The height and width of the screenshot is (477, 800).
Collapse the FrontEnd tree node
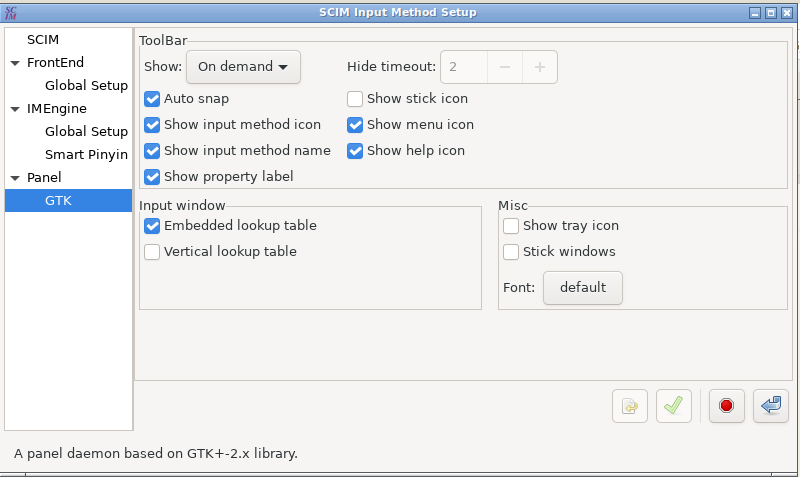coord(15,63)
